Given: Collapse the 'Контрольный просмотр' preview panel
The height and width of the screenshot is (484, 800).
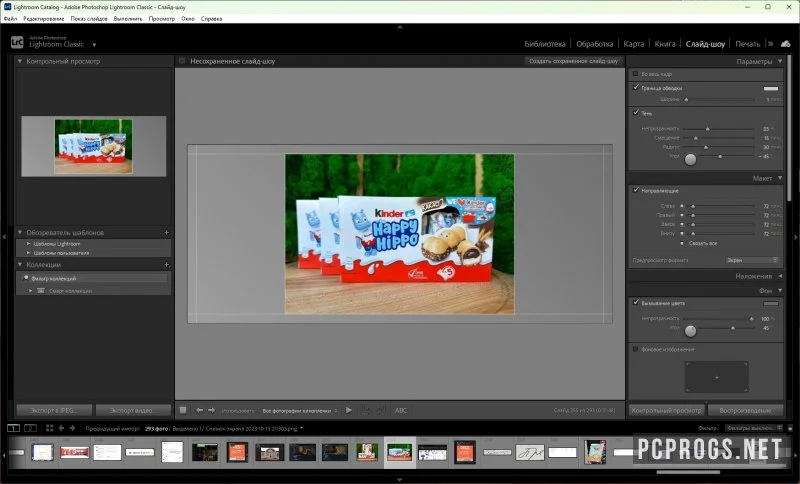Looking at the screenshot, I should coord(20,61).
